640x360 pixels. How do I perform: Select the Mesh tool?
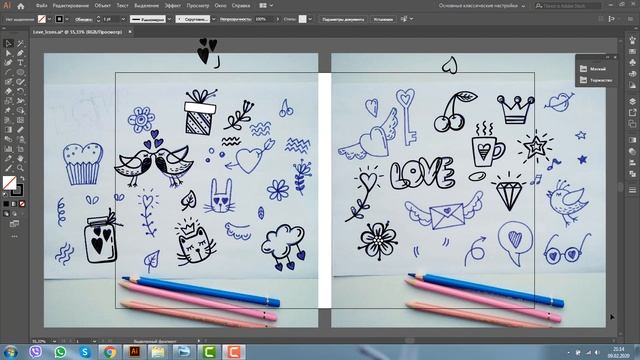point(20,120)
